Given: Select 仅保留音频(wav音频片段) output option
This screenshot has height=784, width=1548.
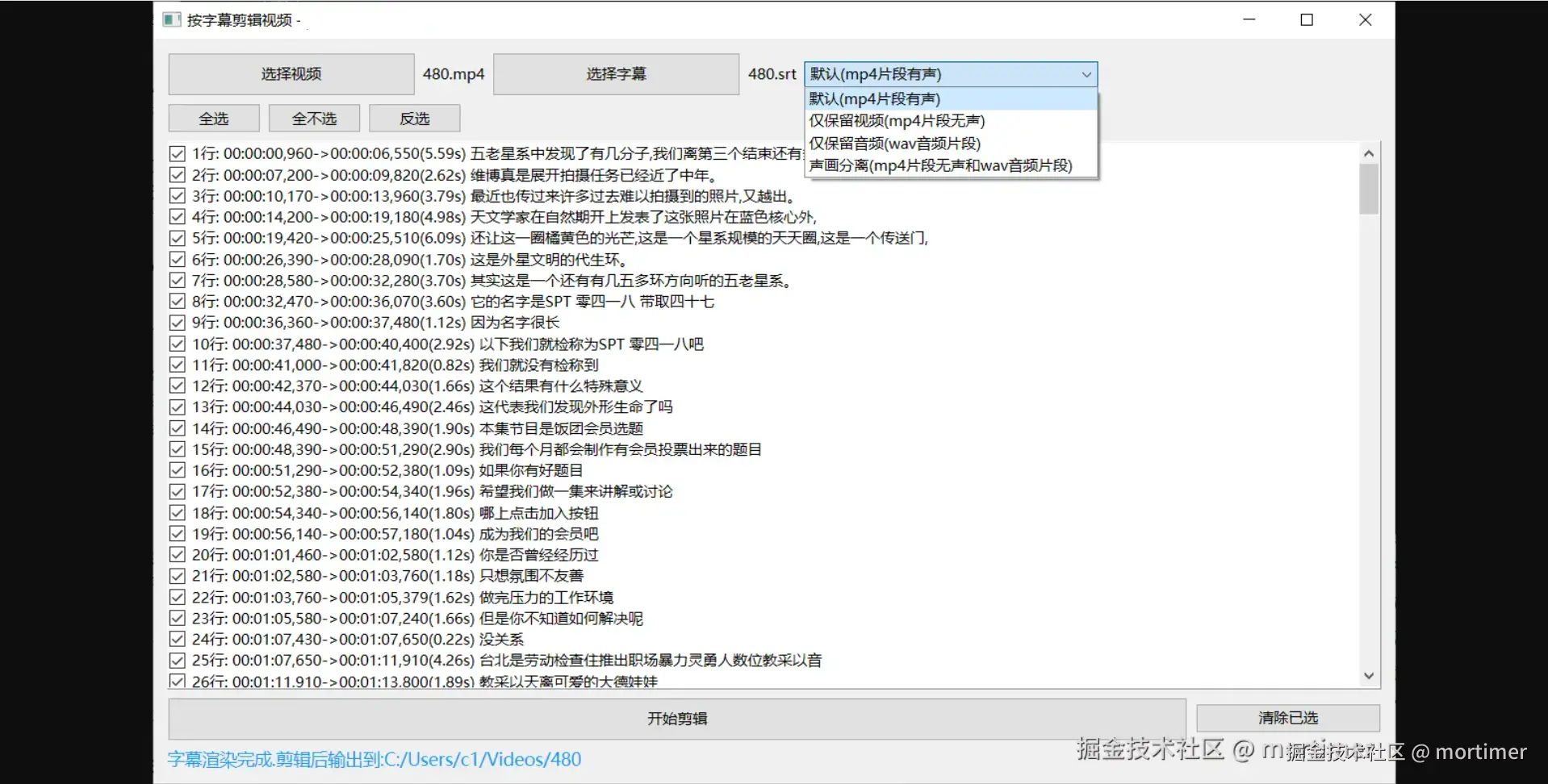Looking at the screenshot, I should (893, 143).
